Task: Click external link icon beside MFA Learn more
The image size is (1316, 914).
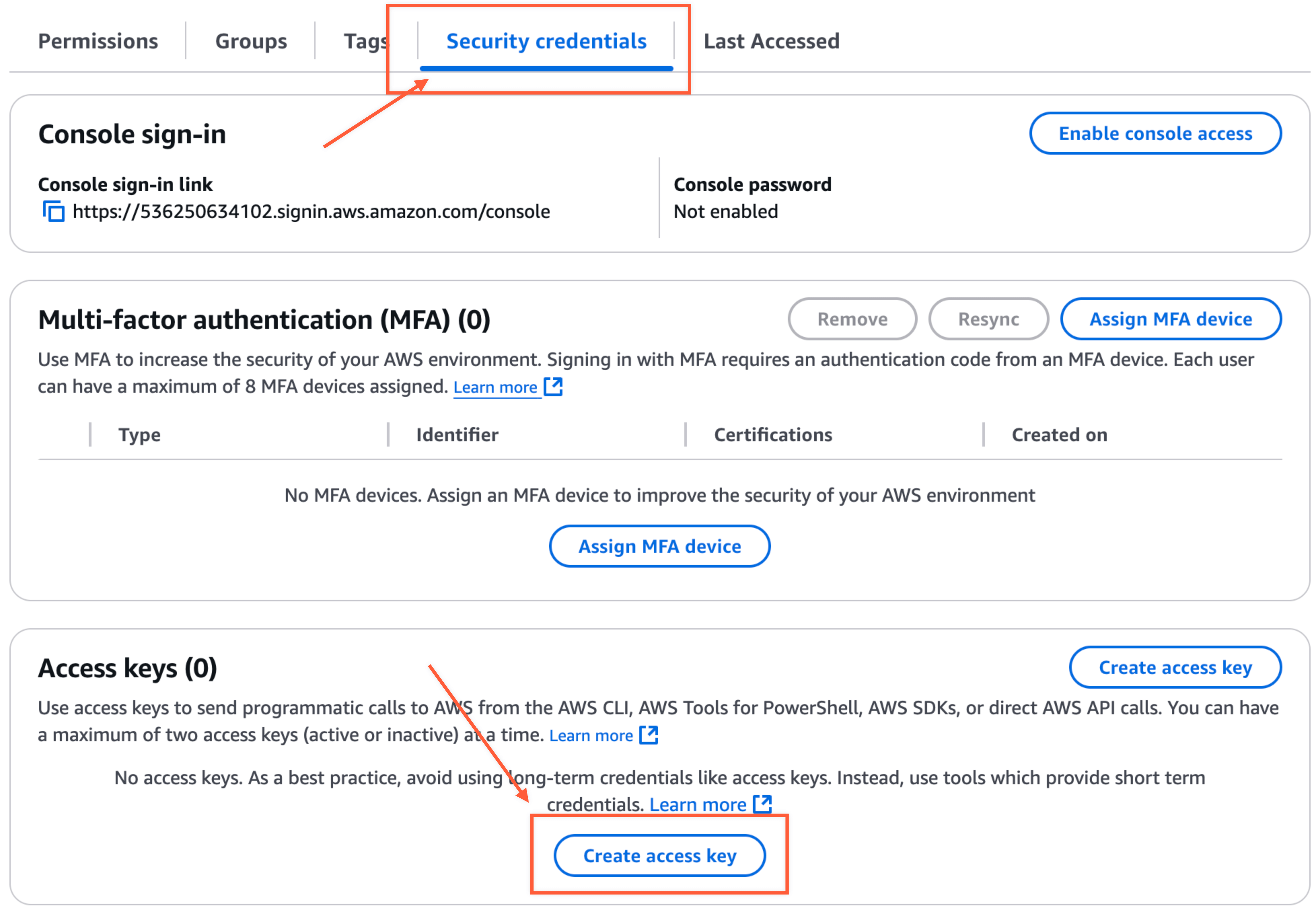Action: (553, 387)
